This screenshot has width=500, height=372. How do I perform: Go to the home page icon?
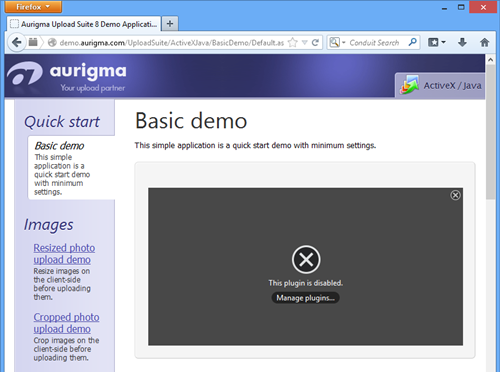[x=484, y=42]
